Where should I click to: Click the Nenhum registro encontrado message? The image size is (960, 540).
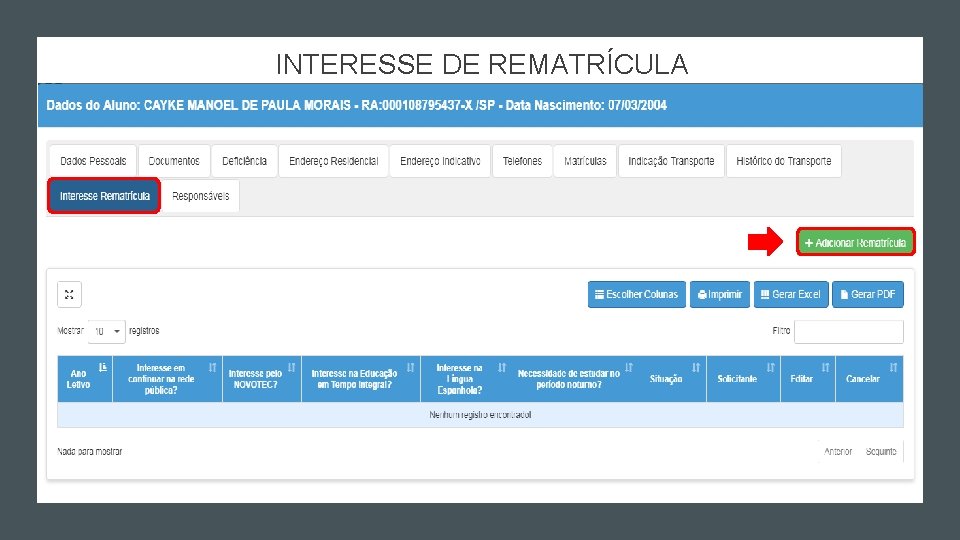[x=480, y=414]
